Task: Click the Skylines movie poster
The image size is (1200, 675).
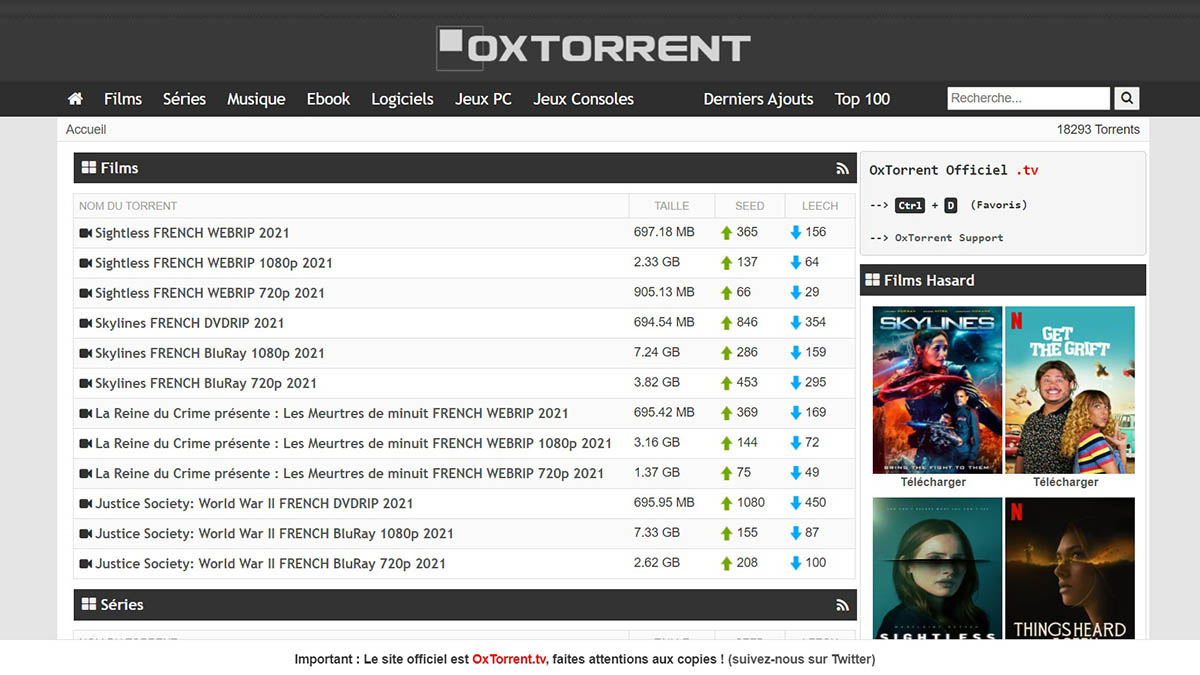Action: 937,390
